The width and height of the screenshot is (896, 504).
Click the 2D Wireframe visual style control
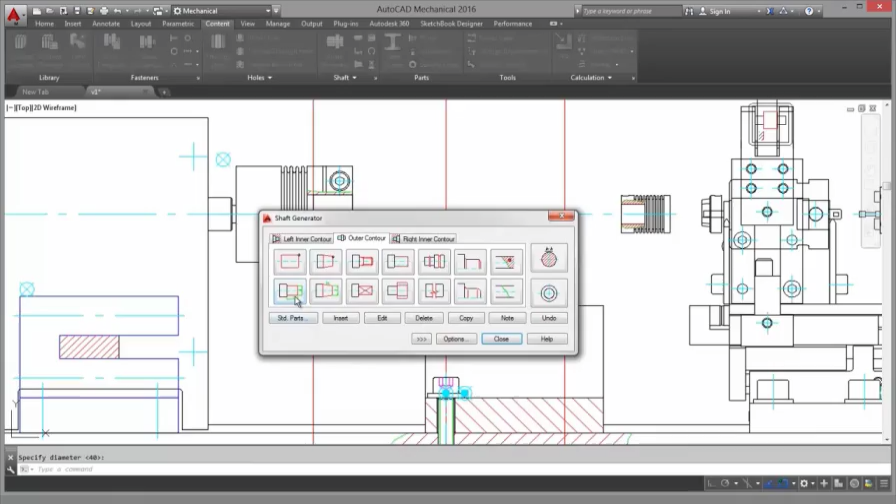coord(55,107)
